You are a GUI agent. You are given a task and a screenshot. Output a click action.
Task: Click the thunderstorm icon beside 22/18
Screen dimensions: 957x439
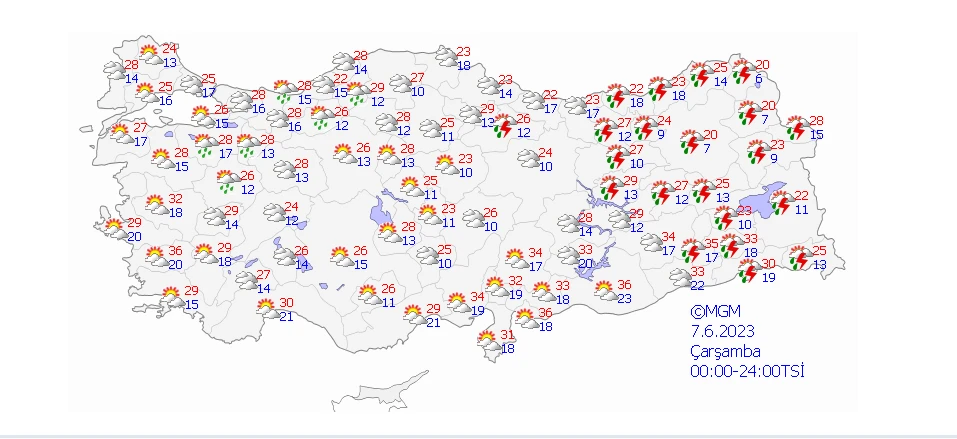point(617,96)
